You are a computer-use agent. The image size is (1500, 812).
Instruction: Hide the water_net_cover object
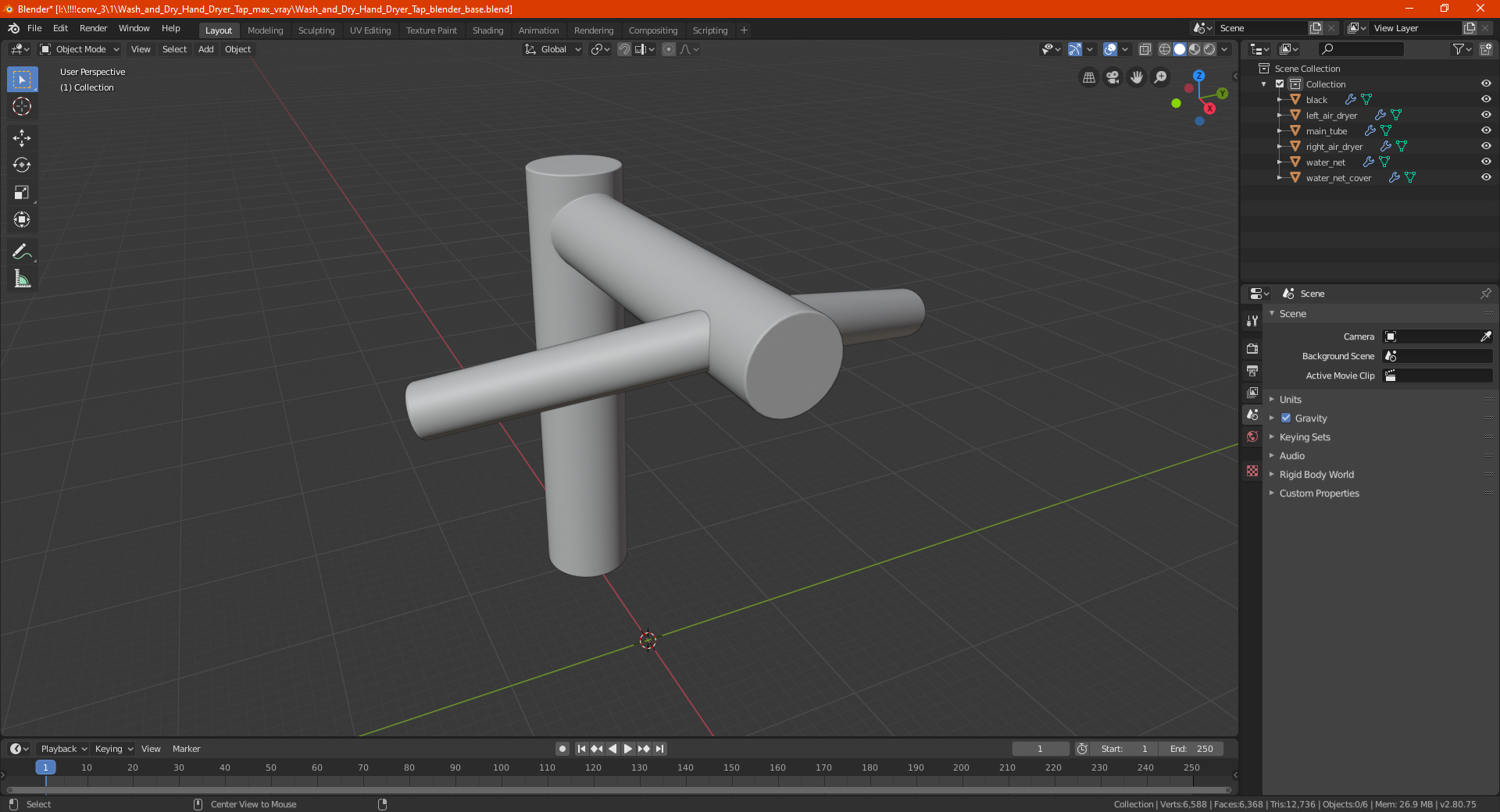[x=1486, y=177]
